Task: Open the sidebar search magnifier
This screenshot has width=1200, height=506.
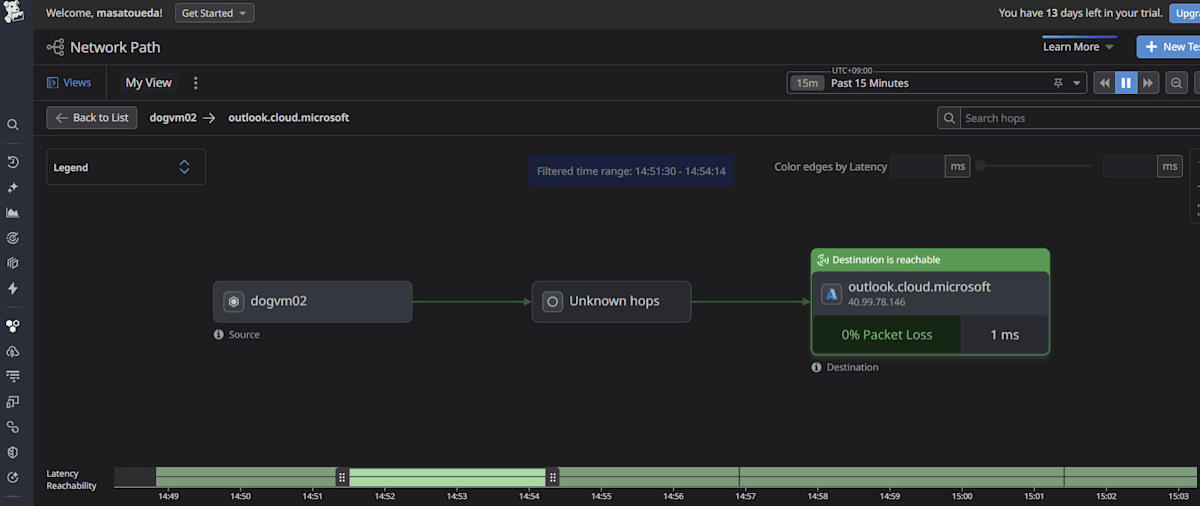Action: [x=13, y=125]
